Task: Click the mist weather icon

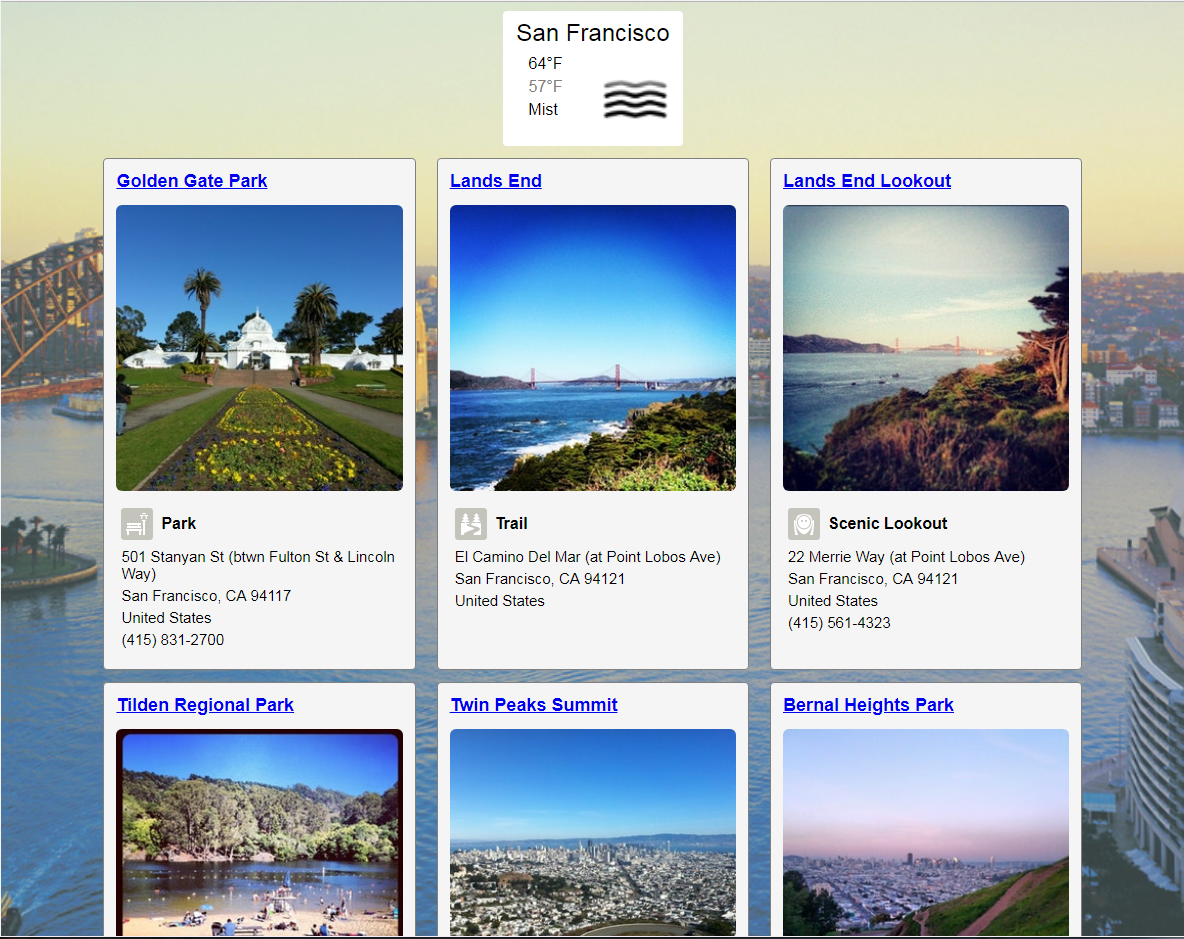Action: [x=635, y=99]
